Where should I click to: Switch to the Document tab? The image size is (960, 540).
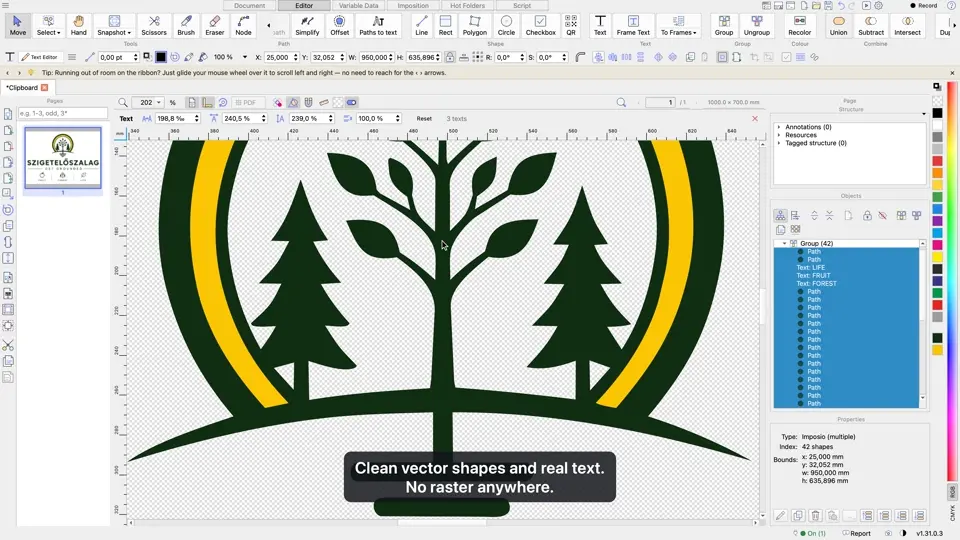[250, 6]
